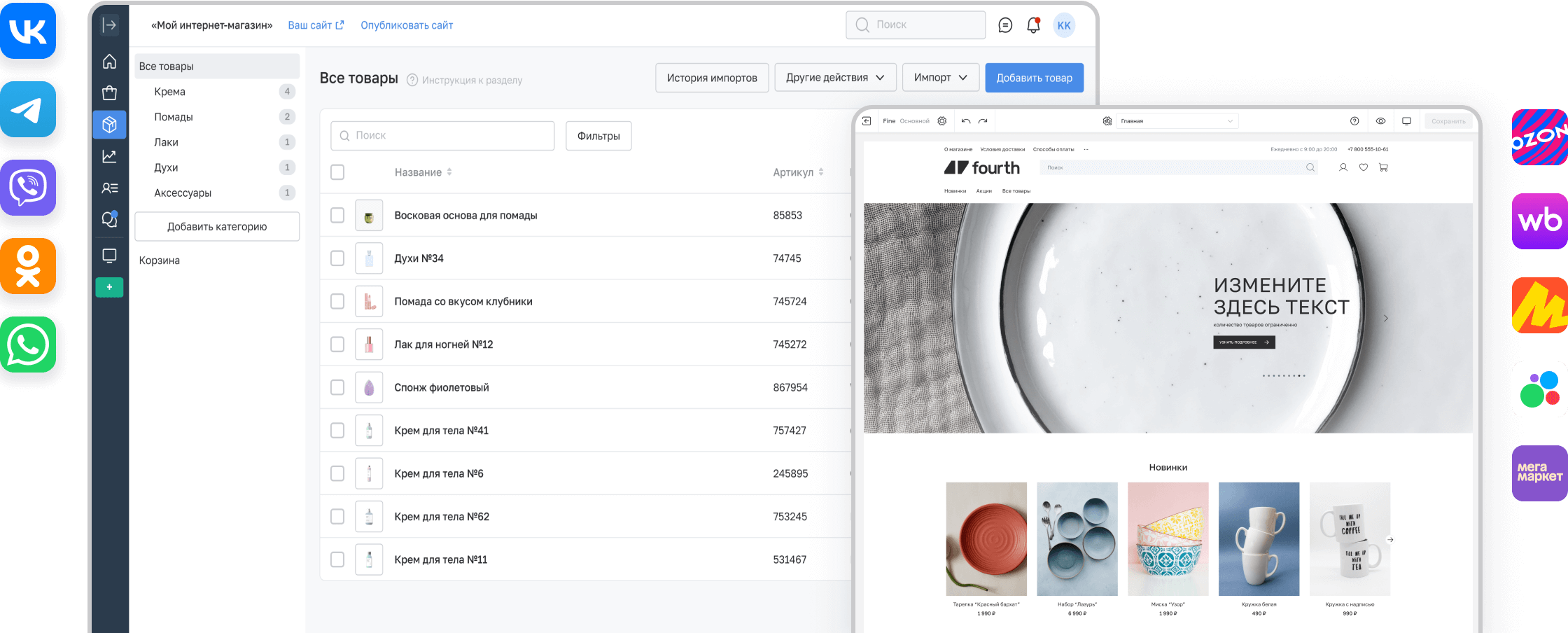Click the products search field

tap(442, 136)
